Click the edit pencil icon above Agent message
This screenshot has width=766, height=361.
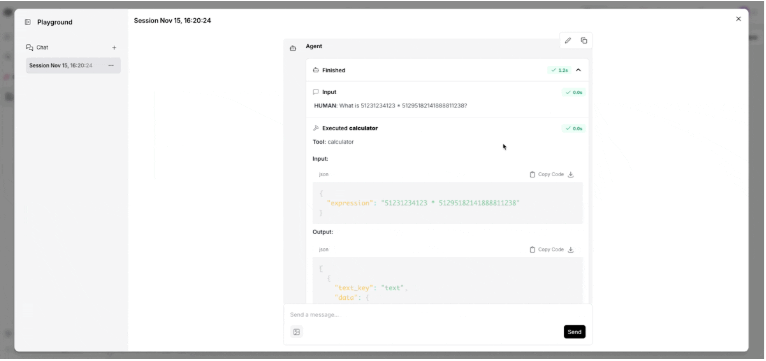[x=568, y=41]
